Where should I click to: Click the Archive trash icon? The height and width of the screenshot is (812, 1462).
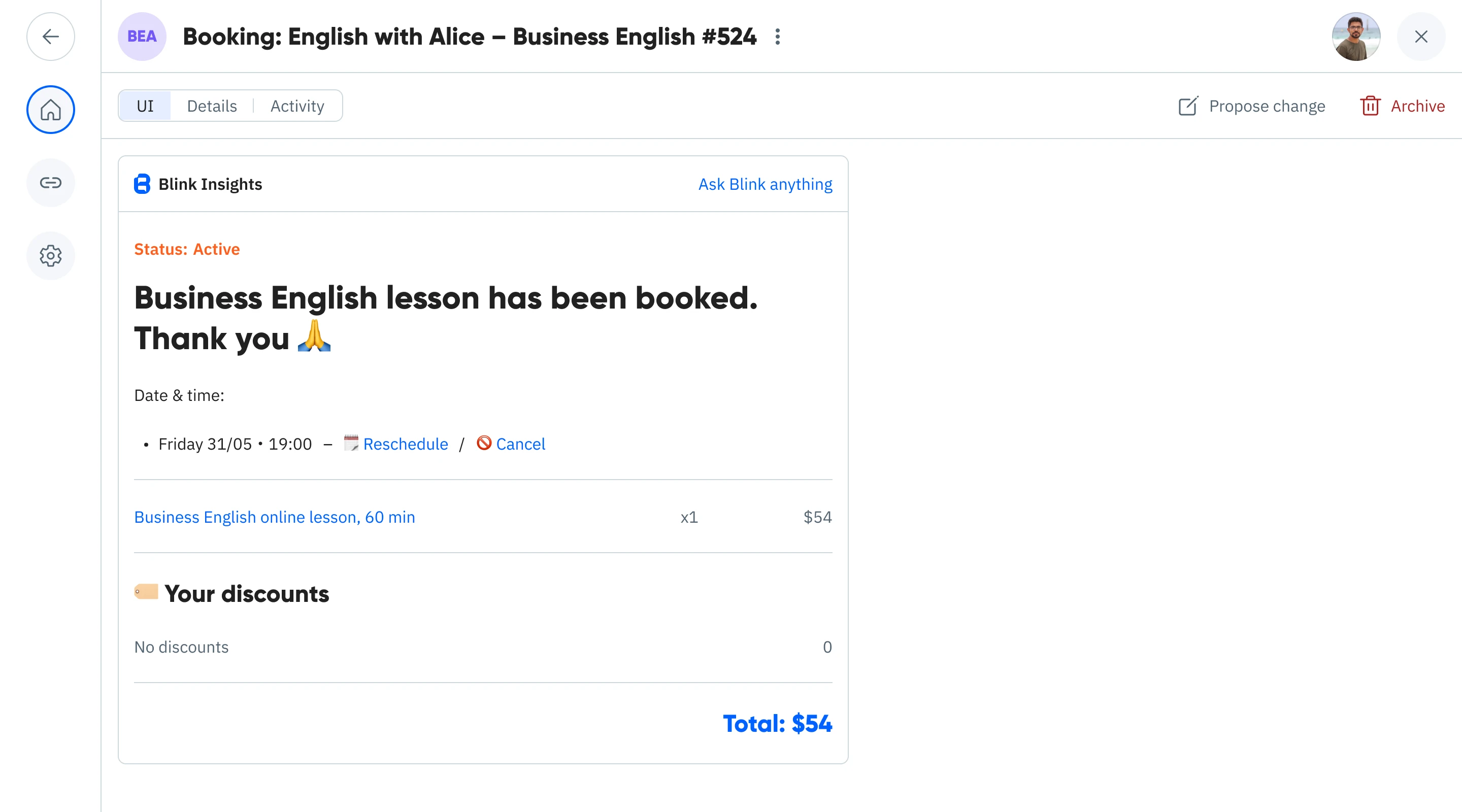click(1370, 106)
